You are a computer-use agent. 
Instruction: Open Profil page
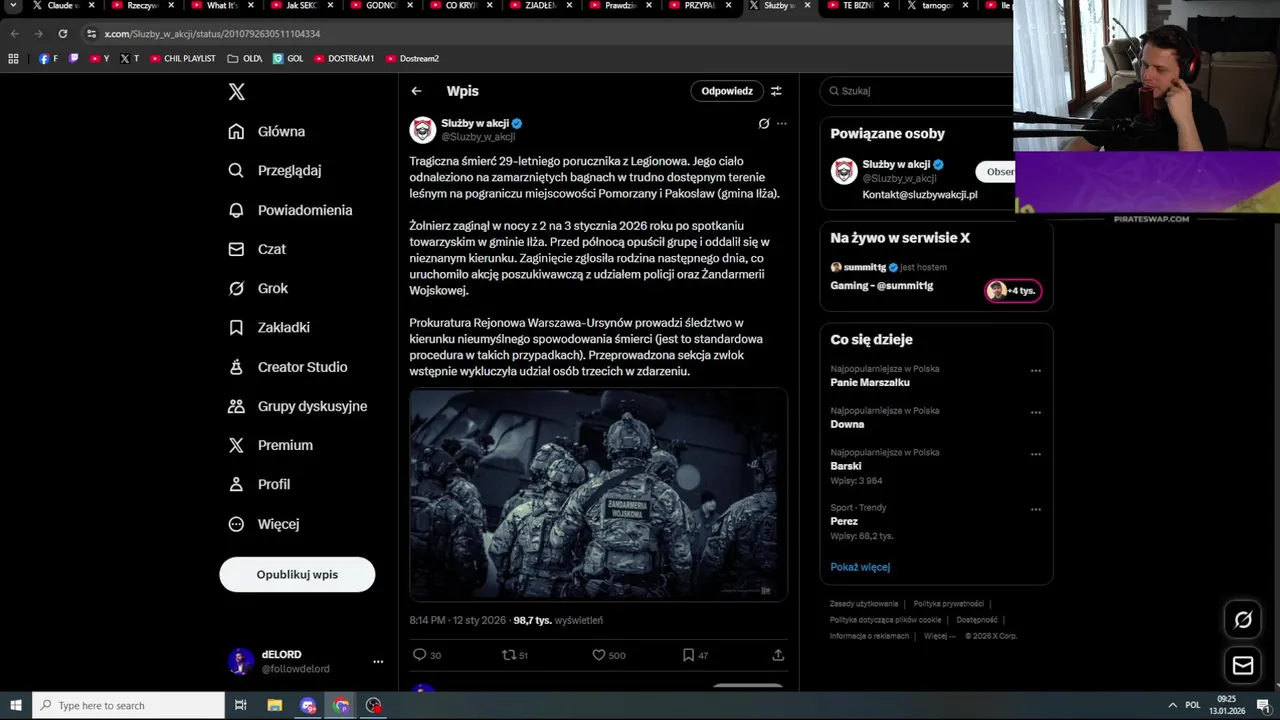pos(259,484)
